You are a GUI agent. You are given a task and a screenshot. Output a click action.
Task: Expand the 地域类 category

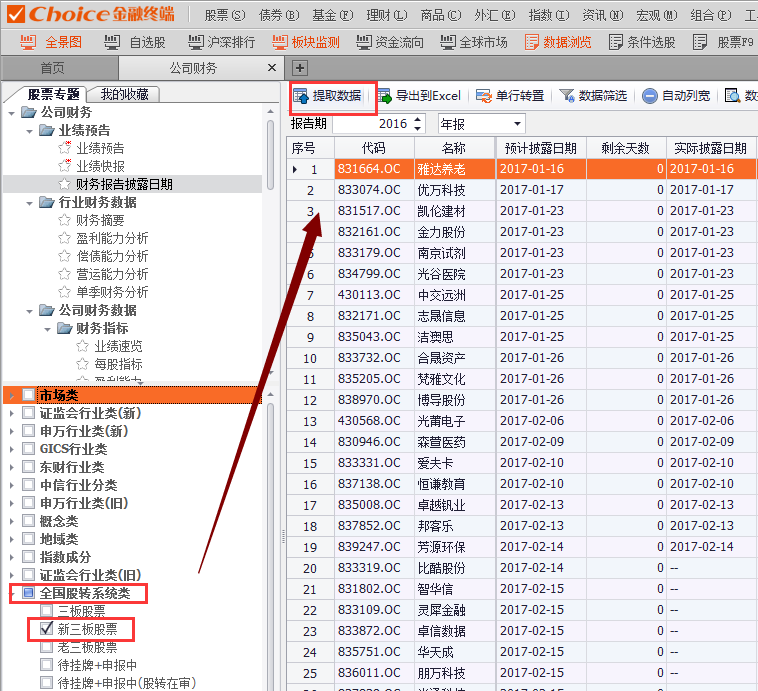tap(12, 539)
